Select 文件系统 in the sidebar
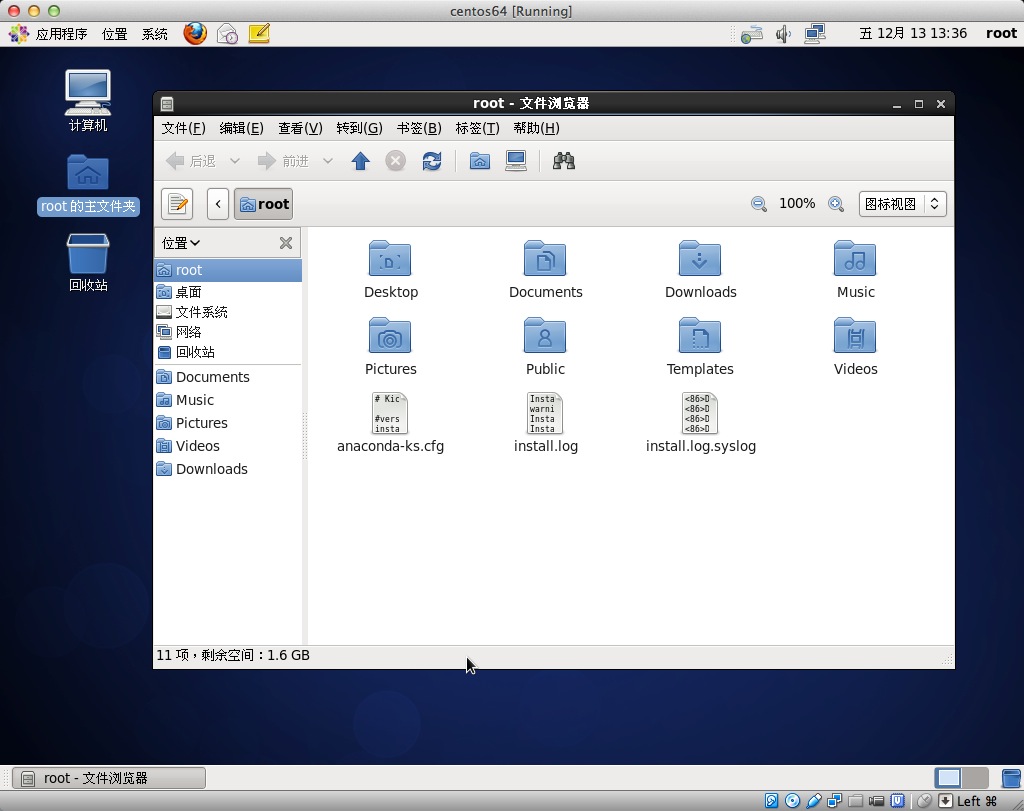This screenshot has height=811, width=1024. (201, 312)
